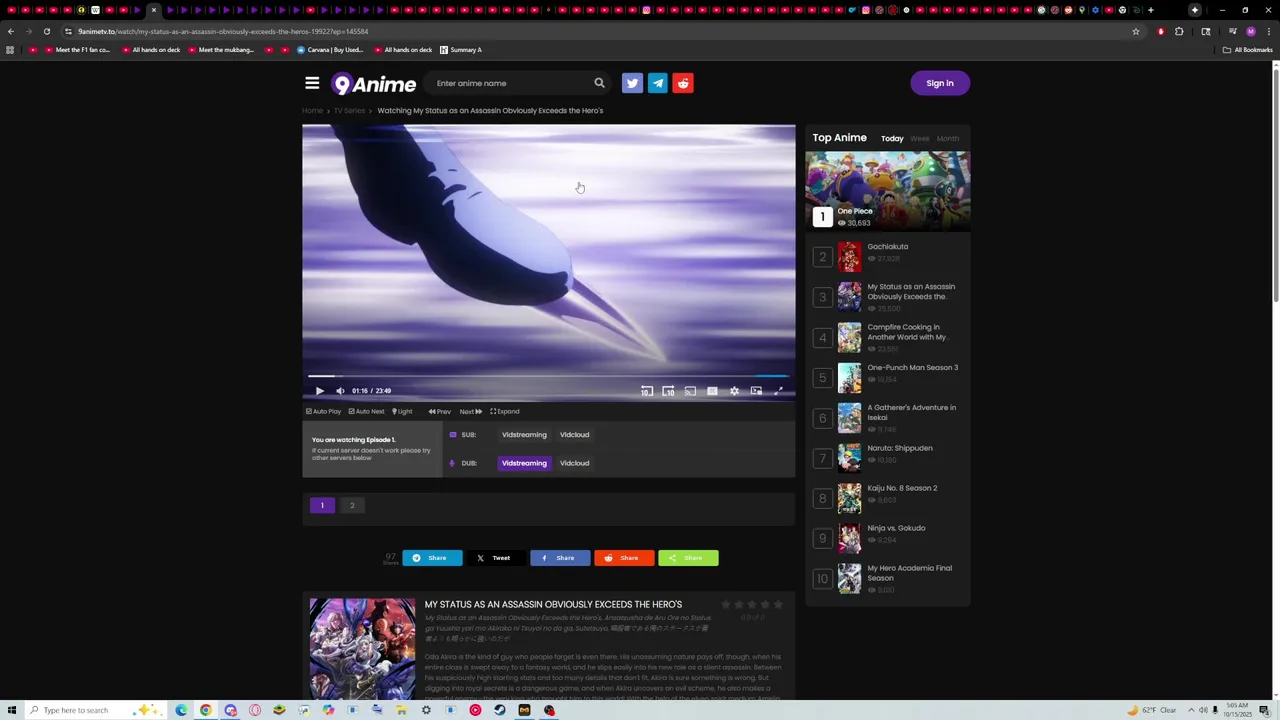Open the Home breadcrumb link
This screenshot has height=720, width=1280.
(312, 111)
